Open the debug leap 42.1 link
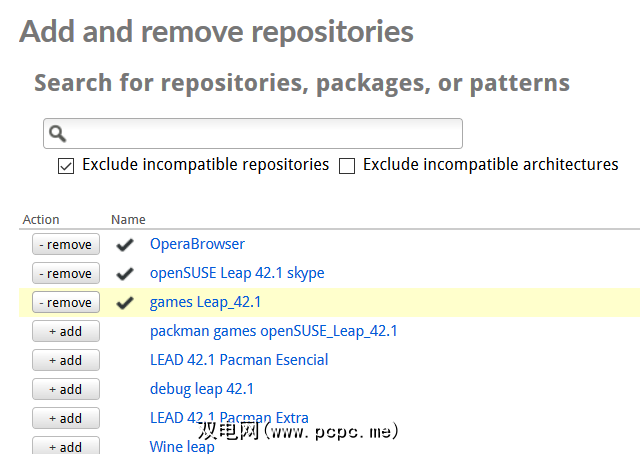Screen dimensions: 640x454 (202, 389)
